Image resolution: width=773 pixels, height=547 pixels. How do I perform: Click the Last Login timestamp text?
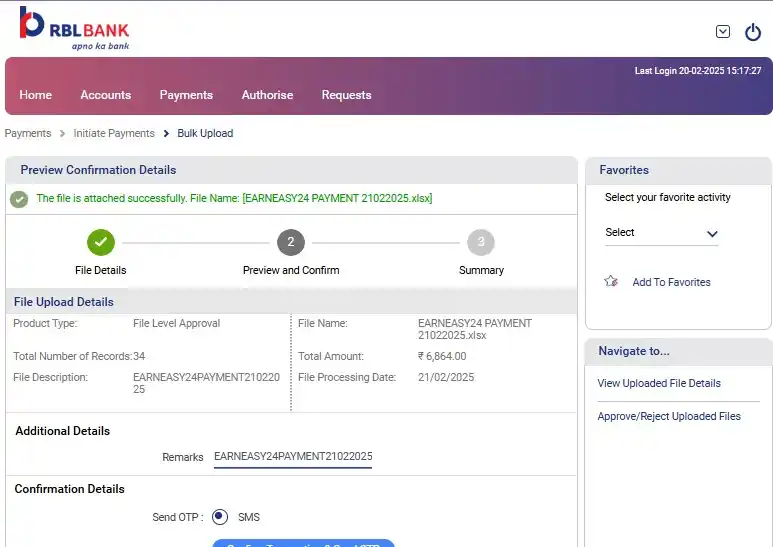(698, 71)
